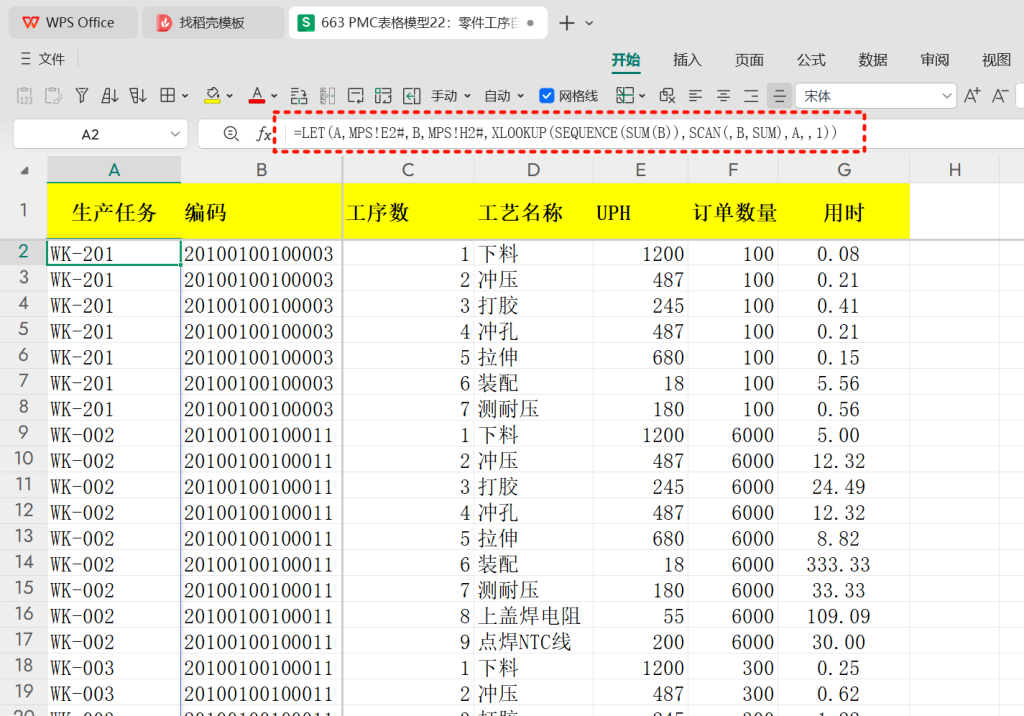Click the indent arrow box icon
The width and height of the screenshot is (1024, 716).
(x=411, y=96)
